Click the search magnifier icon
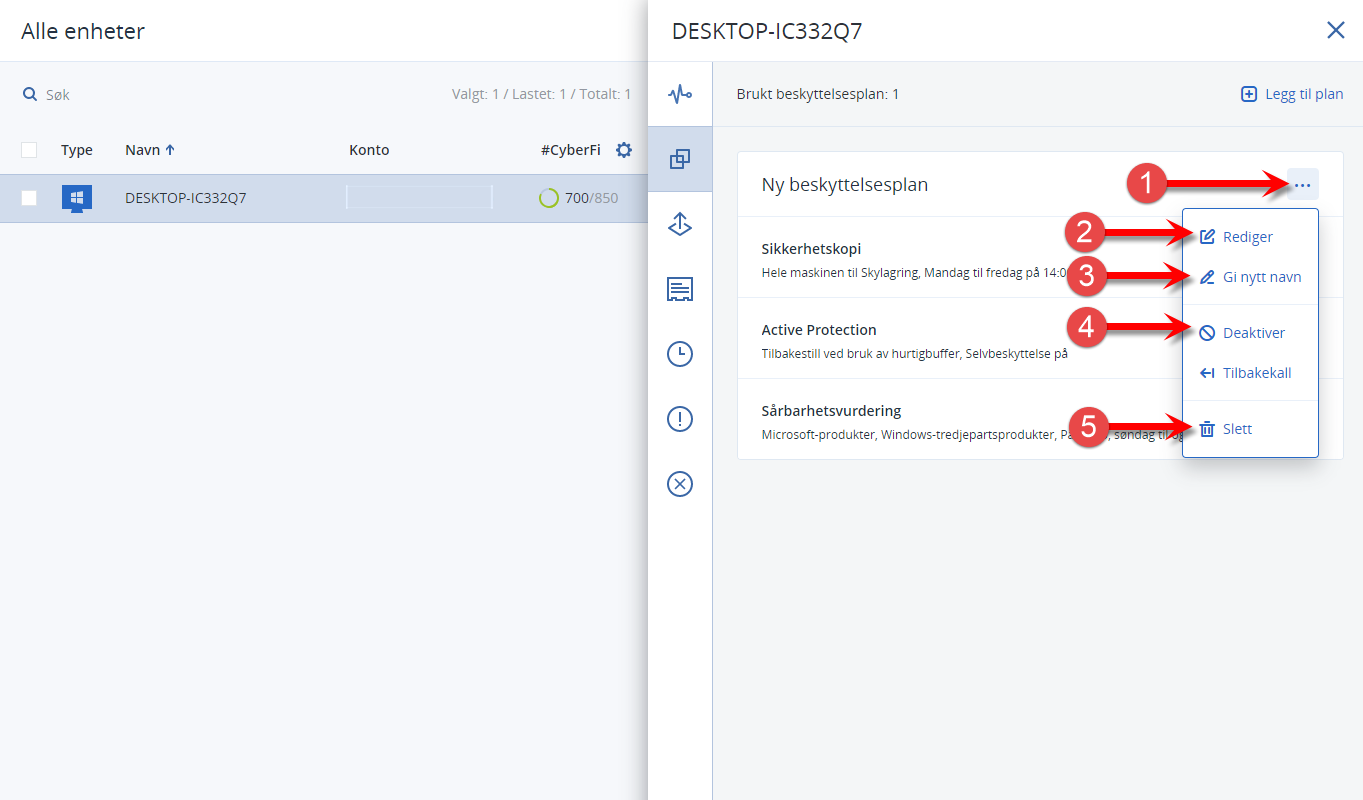The height and width of the screenshot is (800, 1363). point(30,94)
